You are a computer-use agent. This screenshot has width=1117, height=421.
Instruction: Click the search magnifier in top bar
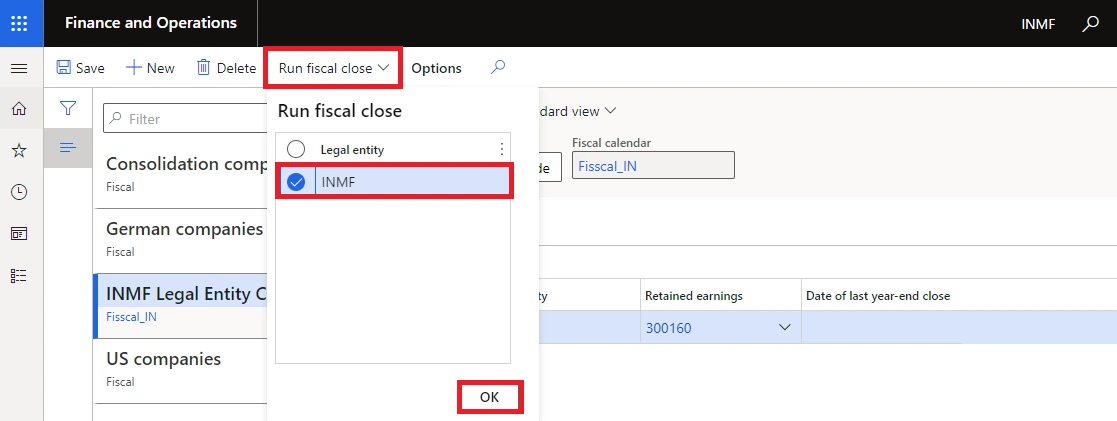tap(1090, 24)
